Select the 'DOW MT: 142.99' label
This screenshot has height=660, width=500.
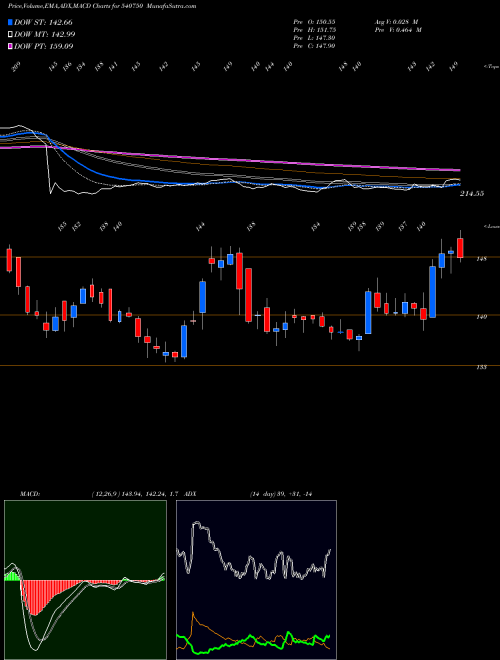coord(45,35)
